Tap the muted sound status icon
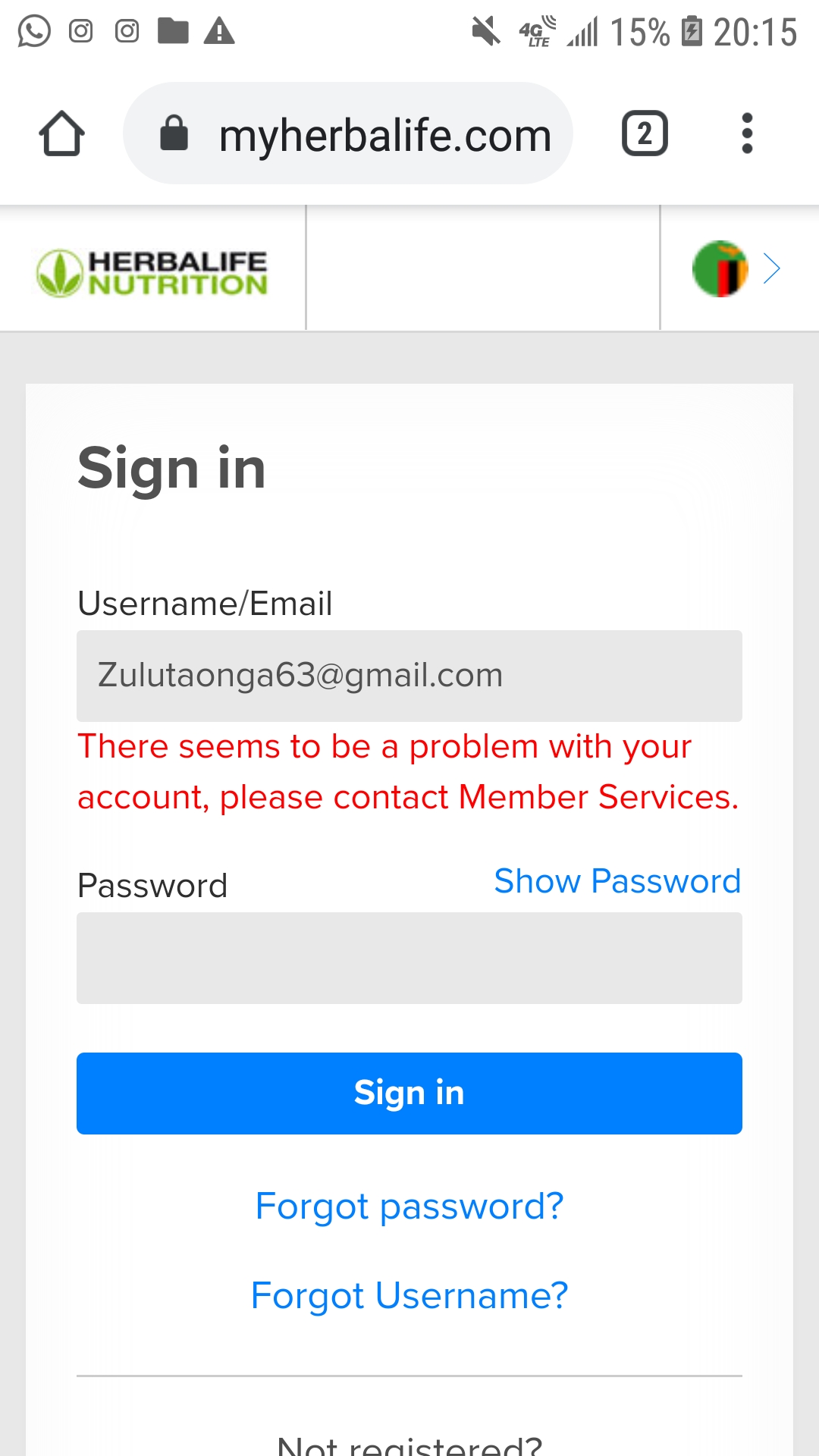 486,31
